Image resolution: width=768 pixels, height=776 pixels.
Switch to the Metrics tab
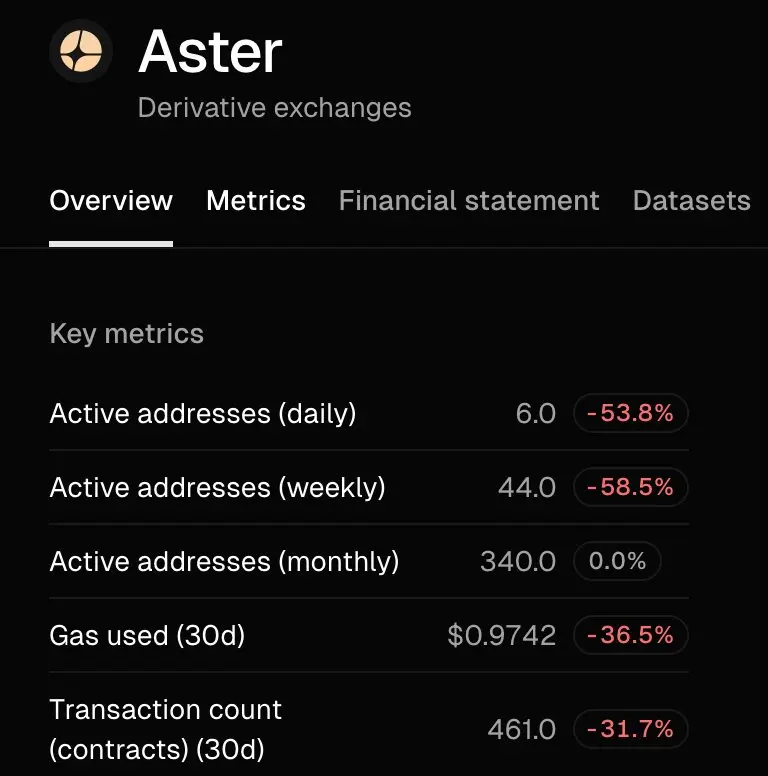[256, 201]
